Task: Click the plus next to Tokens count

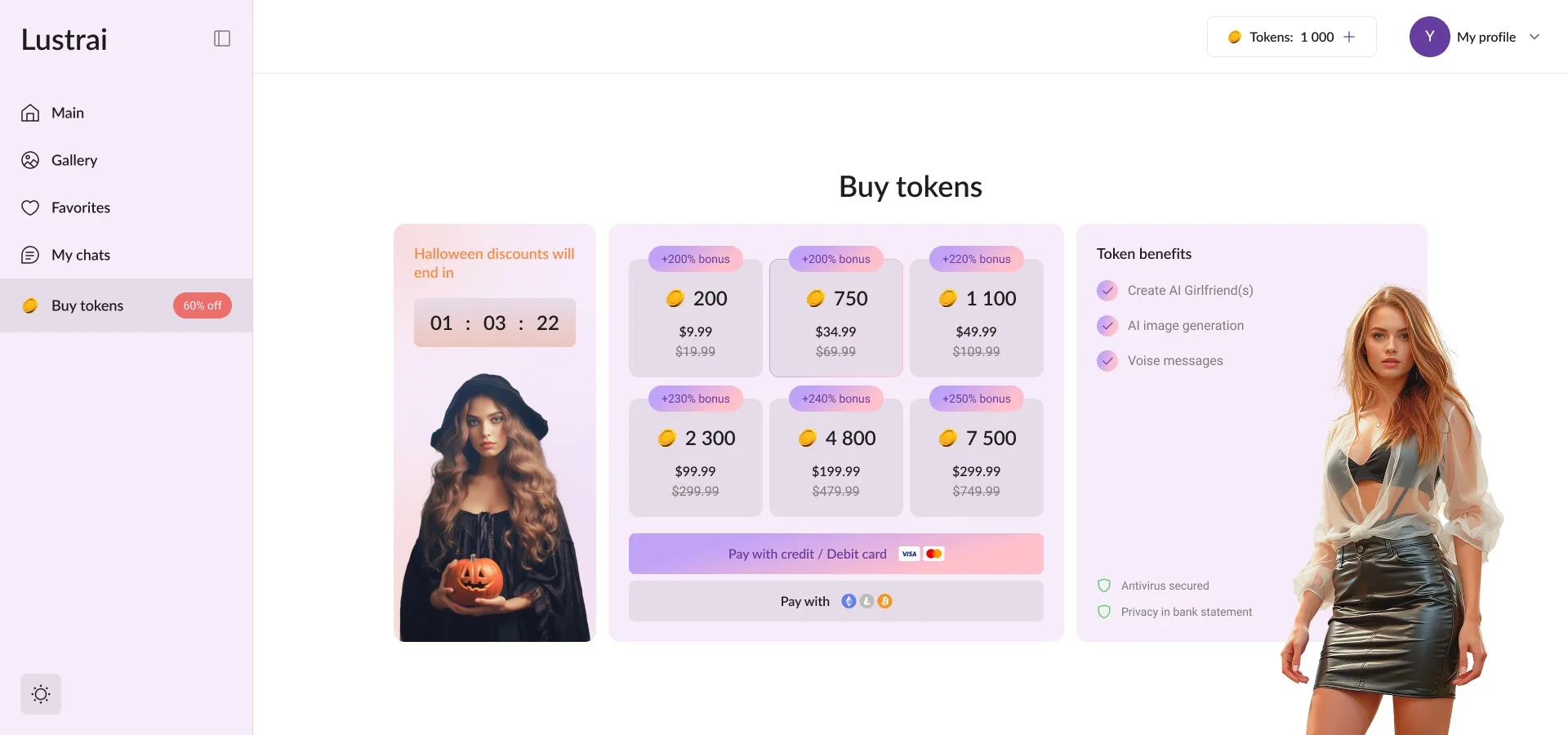Action: [1349, 37]
